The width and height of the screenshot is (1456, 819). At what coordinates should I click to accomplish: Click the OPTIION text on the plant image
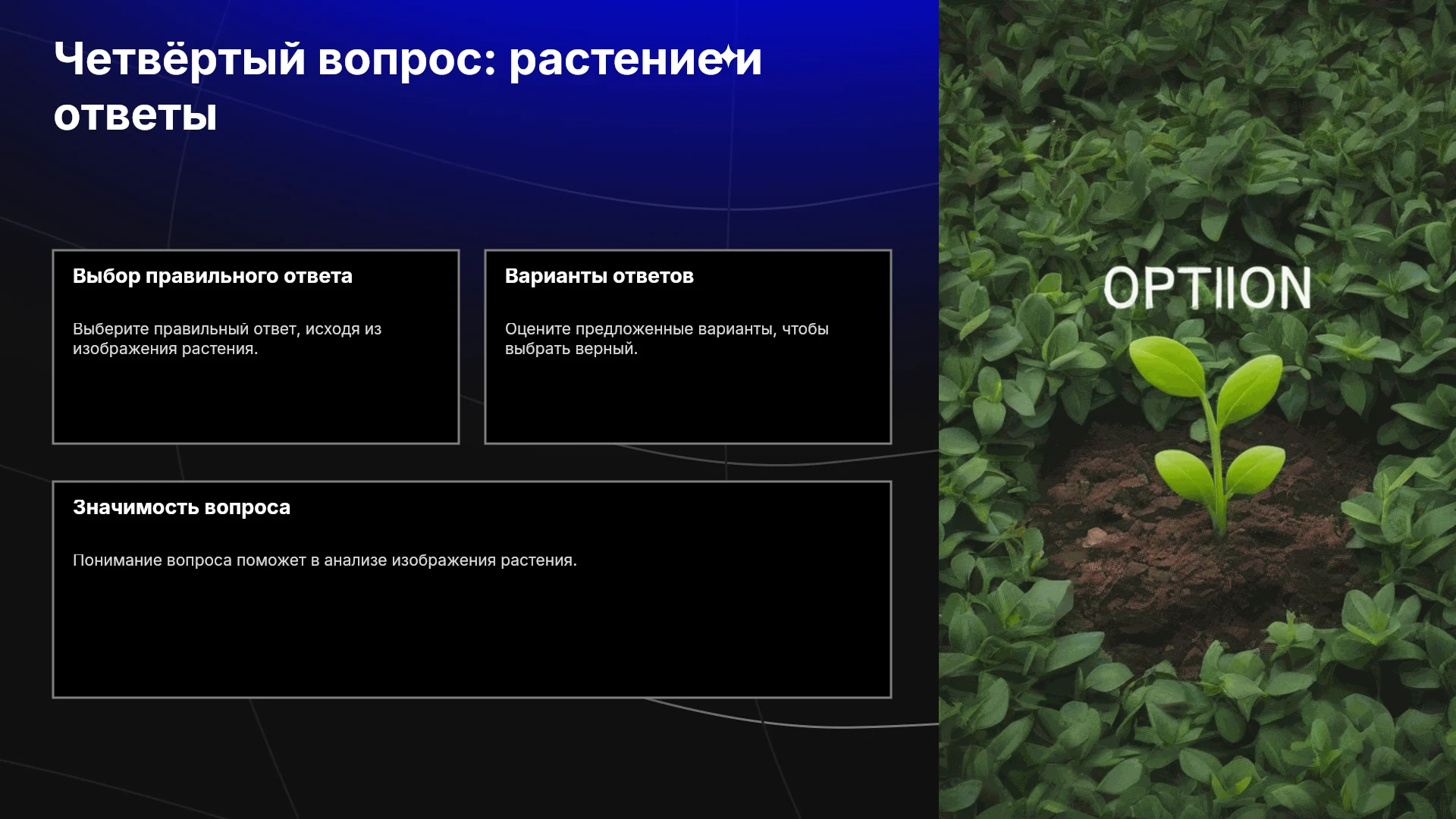pos(1207,288)
